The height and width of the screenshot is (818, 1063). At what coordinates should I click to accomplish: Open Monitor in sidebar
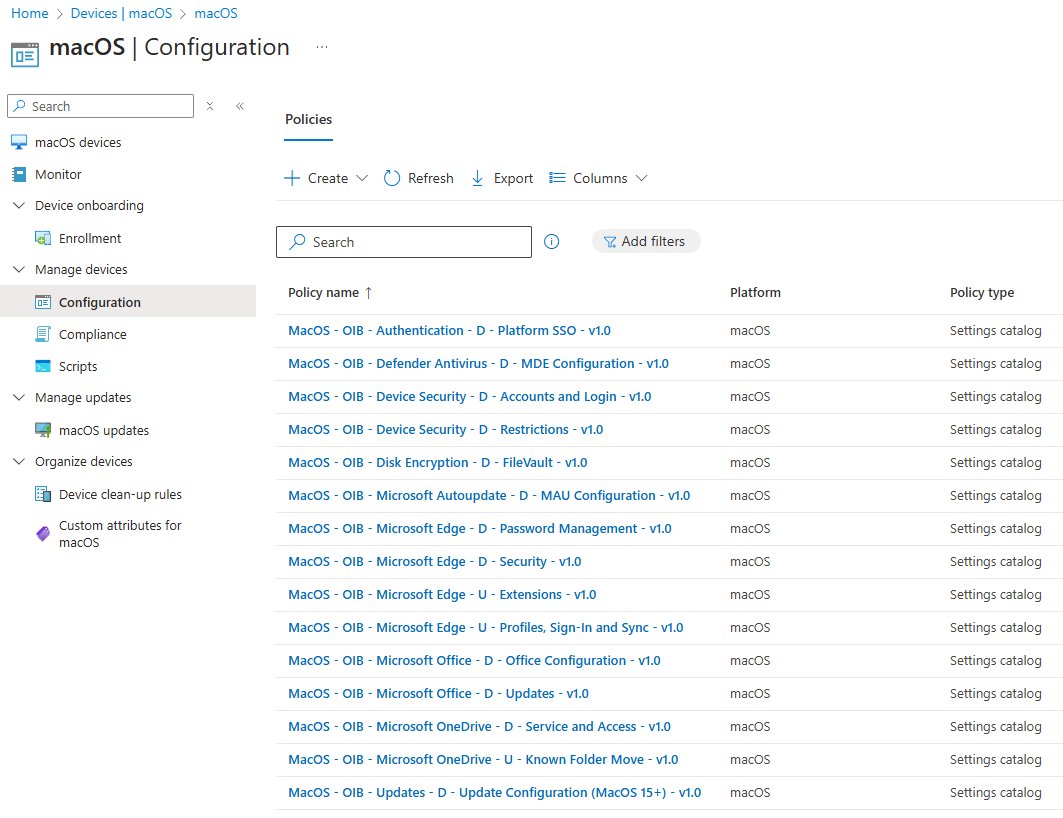click(x=58, y=174)
